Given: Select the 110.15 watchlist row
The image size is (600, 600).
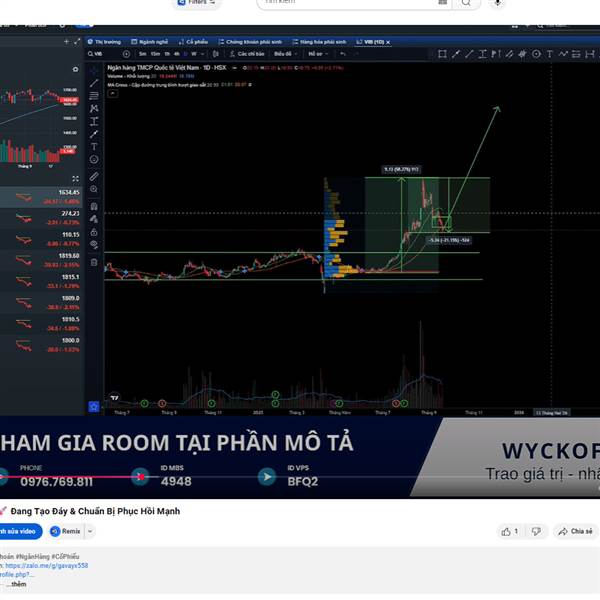Looking at the screenshot, I should (40, 239).
